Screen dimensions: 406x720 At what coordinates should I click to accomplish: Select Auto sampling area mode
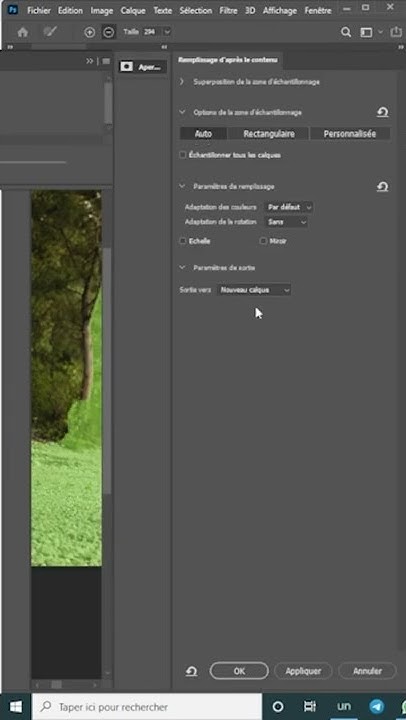pos(203,134)
